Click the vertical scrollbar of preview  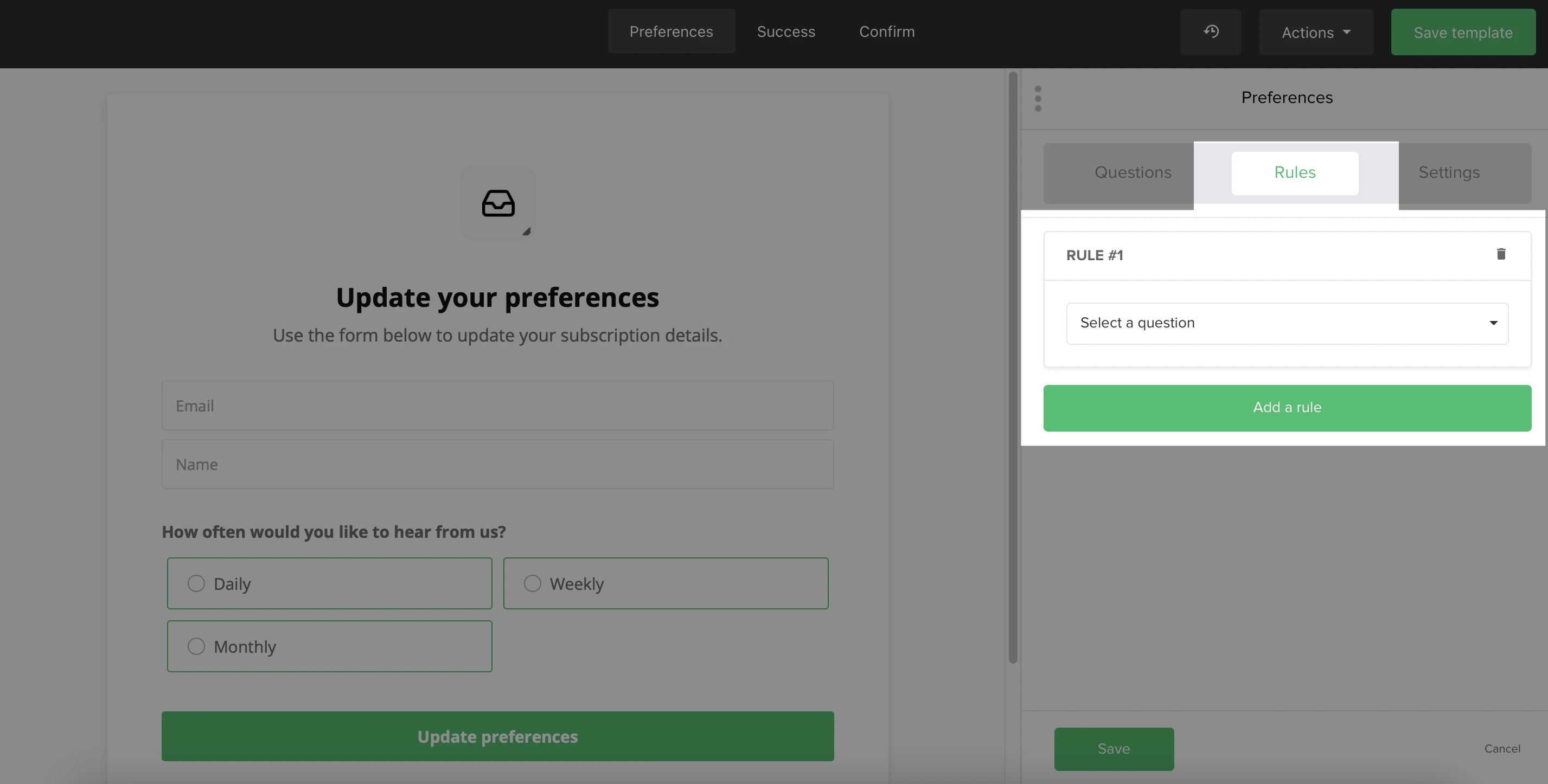[x=1013, y=367]
